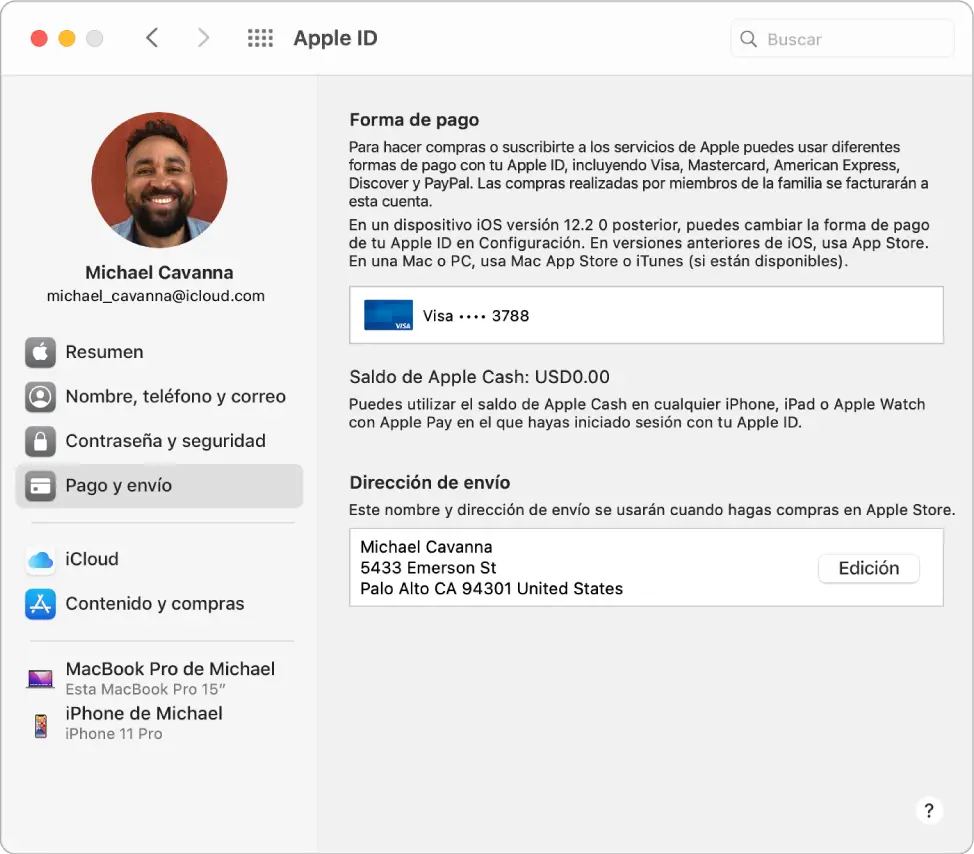Viewport: 974px width, 854px height.
Task: Open Nombre, teléfono y correo
Action: pos(159,397)
